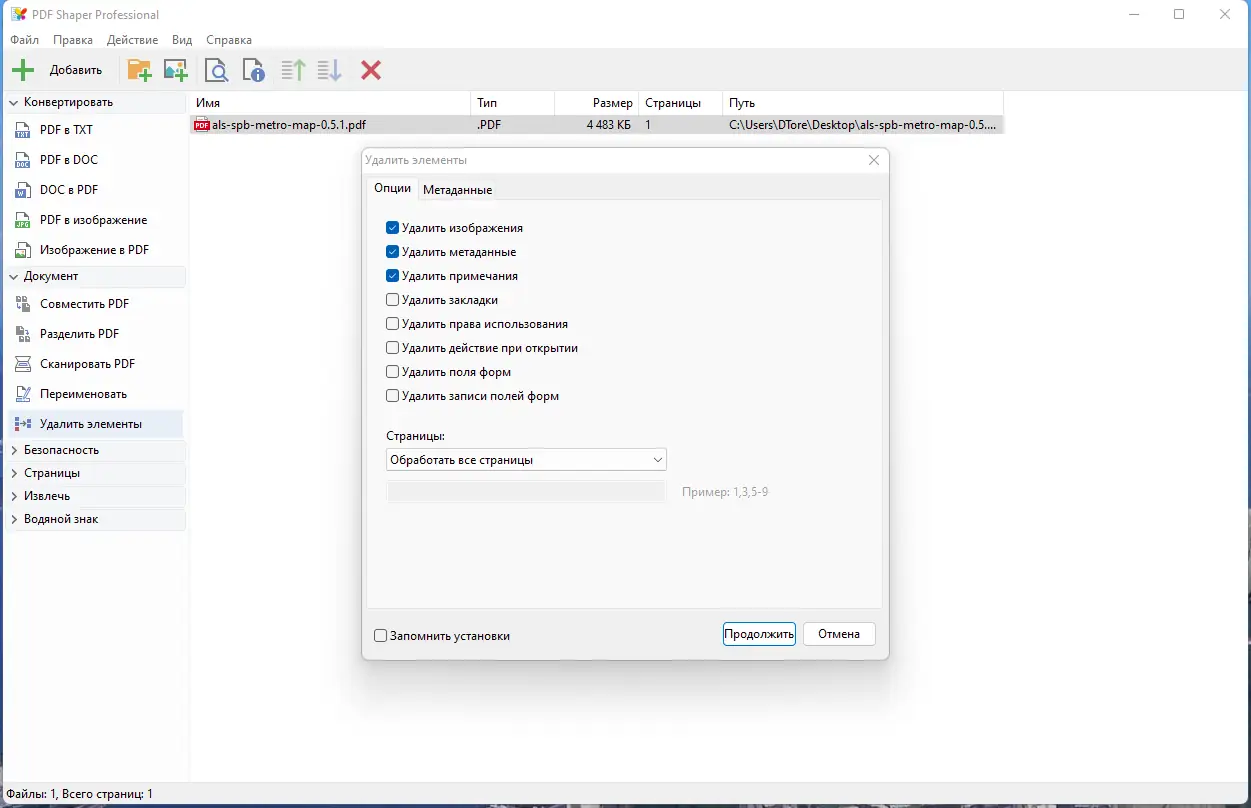1251x808 pixels.
Task: Sort by the Размер column header
Action: [596, 103]
